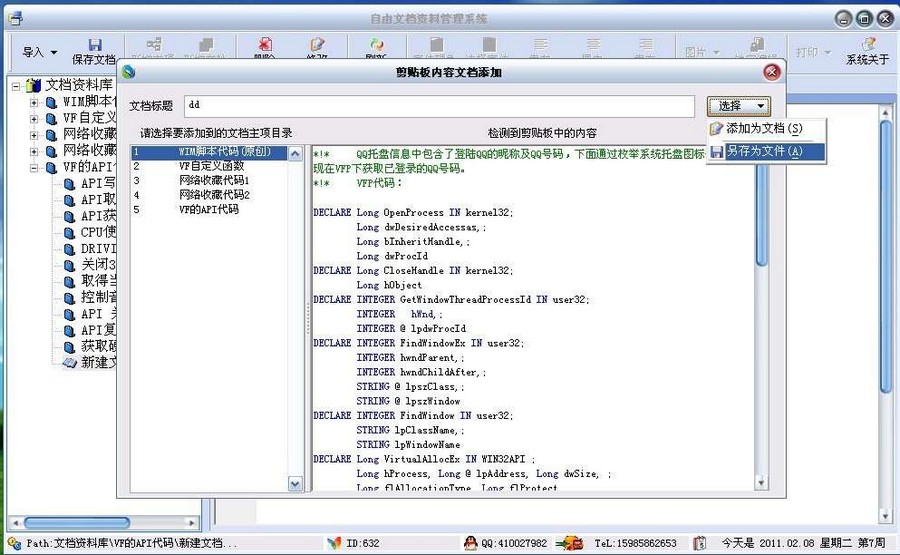The height and width of the screenshot is (555, 900).
Task: Select list row 4 网络收藏代码2
Action: [209, 195]
